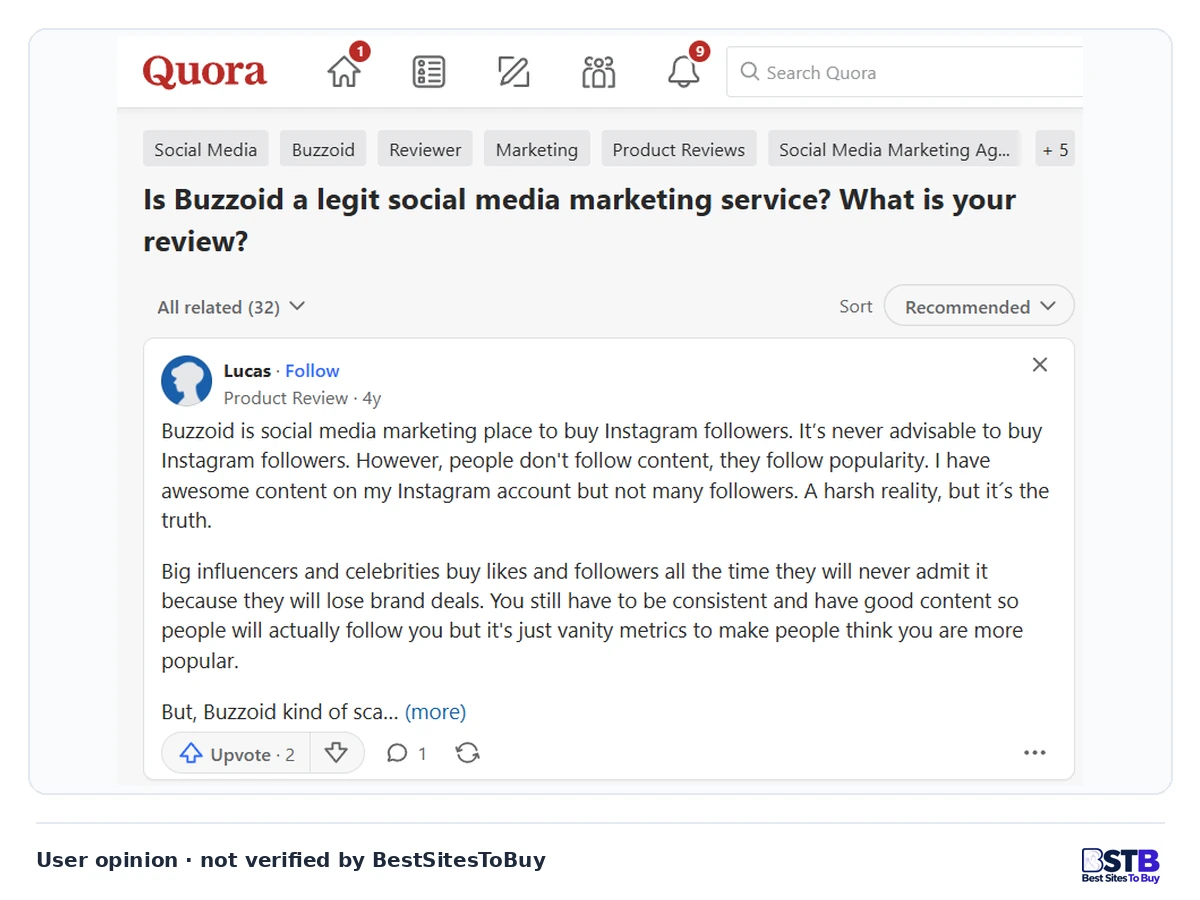Open the Quora home feed icon
The height and width of the screenshot is (900, 1200).
tap(344, 71)
